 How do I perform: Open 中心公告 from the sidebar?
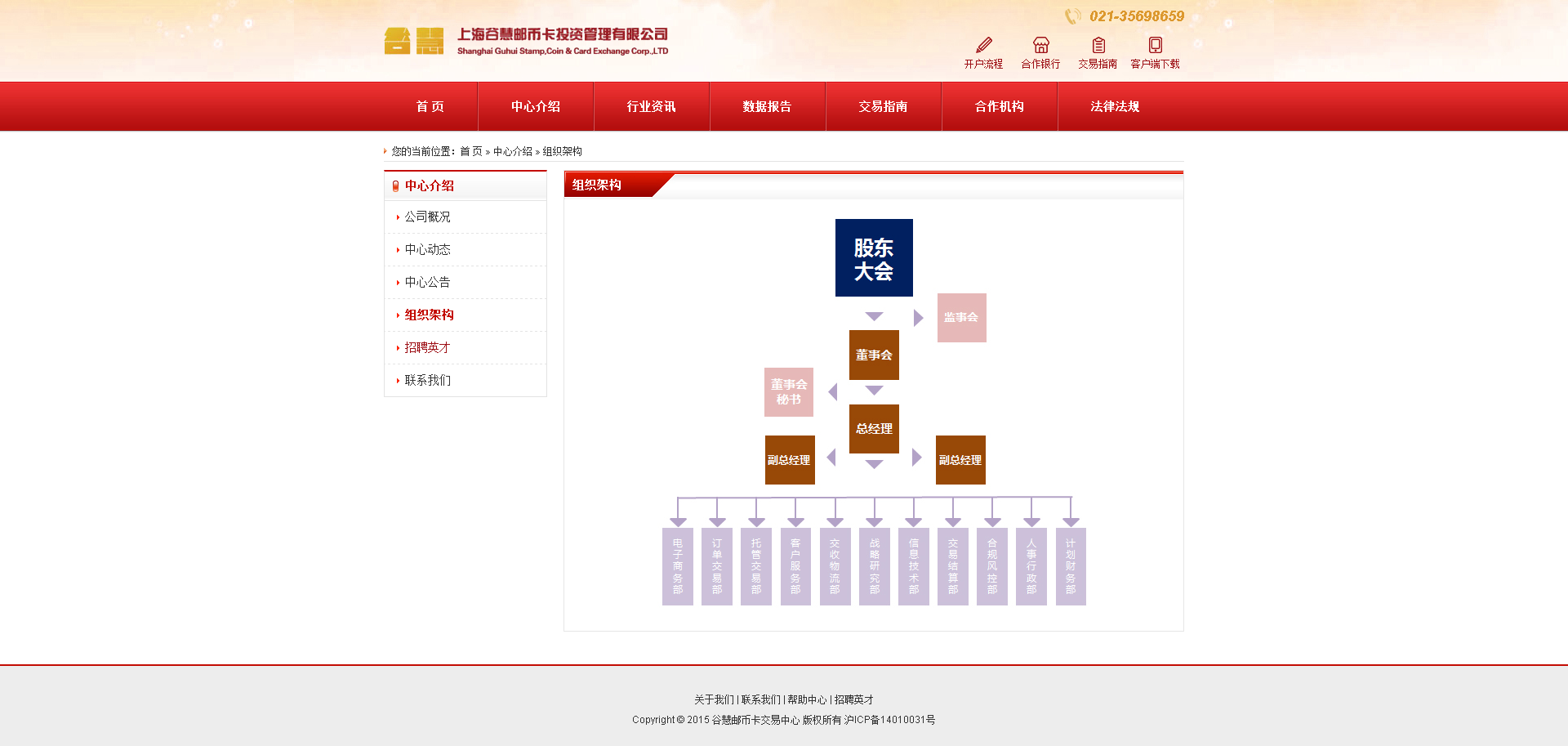click(427, 282)
